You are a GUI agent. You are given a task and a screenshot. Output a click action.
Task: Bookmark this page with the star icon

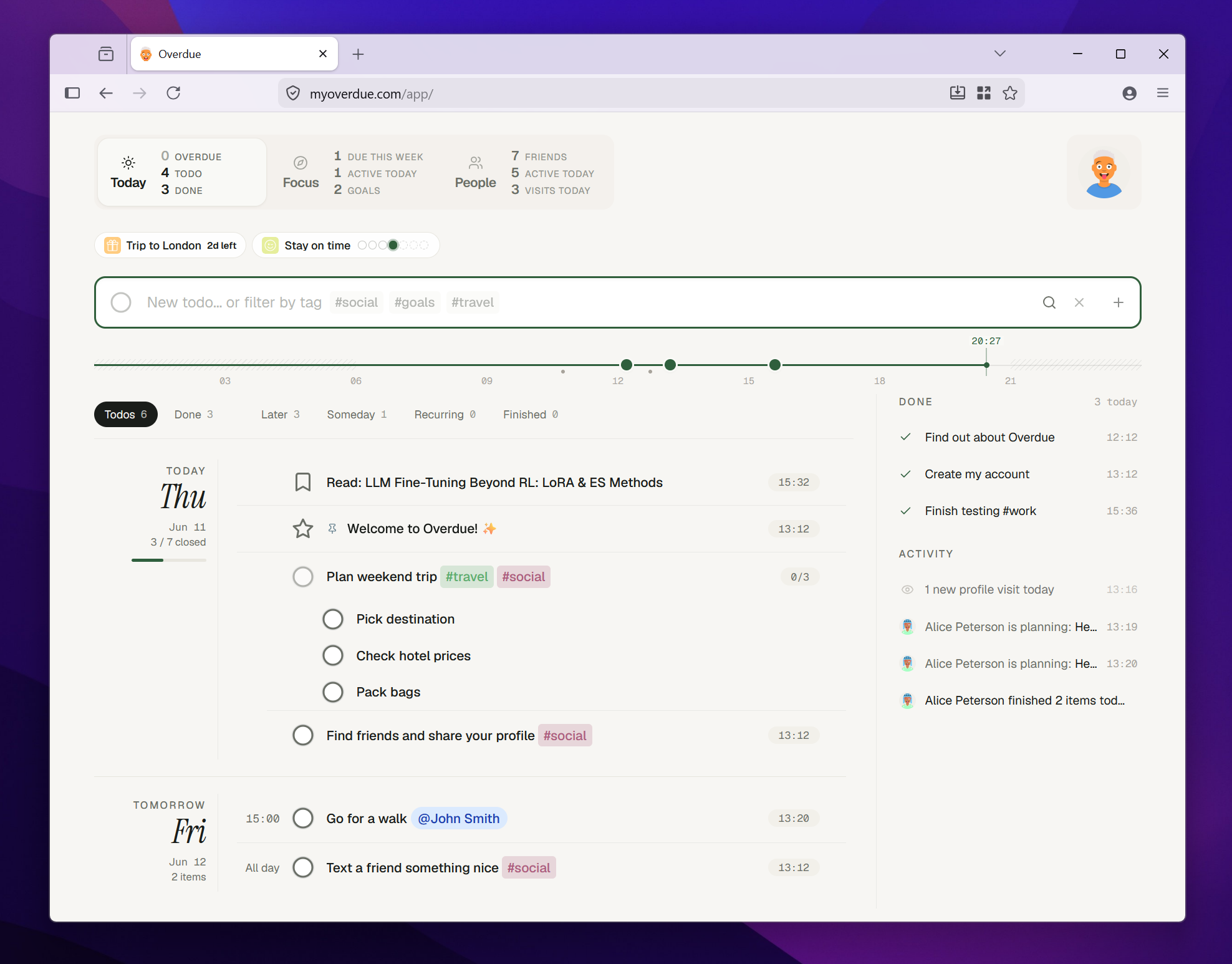coord(1010,93)
